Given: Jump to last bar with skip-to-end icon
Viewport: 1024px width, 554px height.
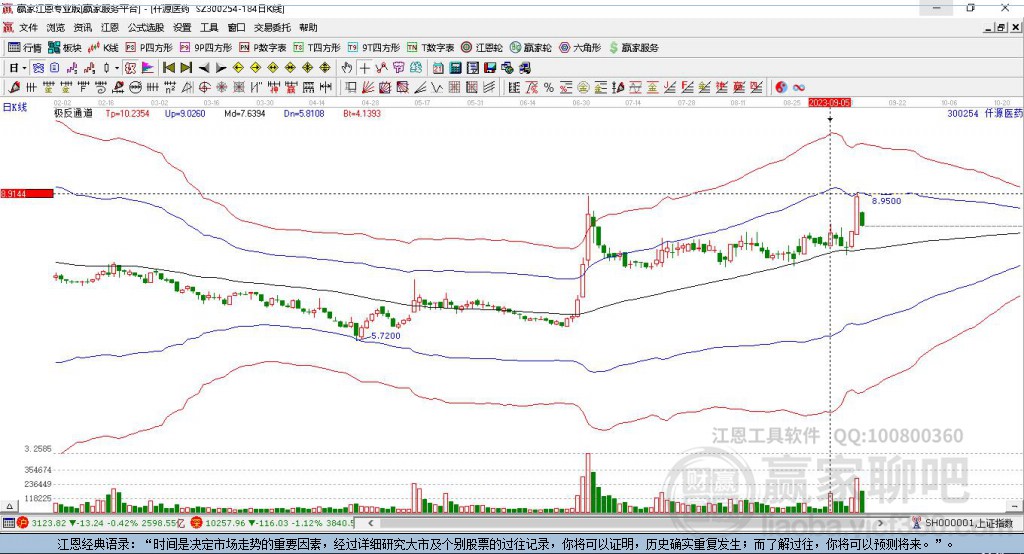Looking at the screenshot, I should click(186, 68).
